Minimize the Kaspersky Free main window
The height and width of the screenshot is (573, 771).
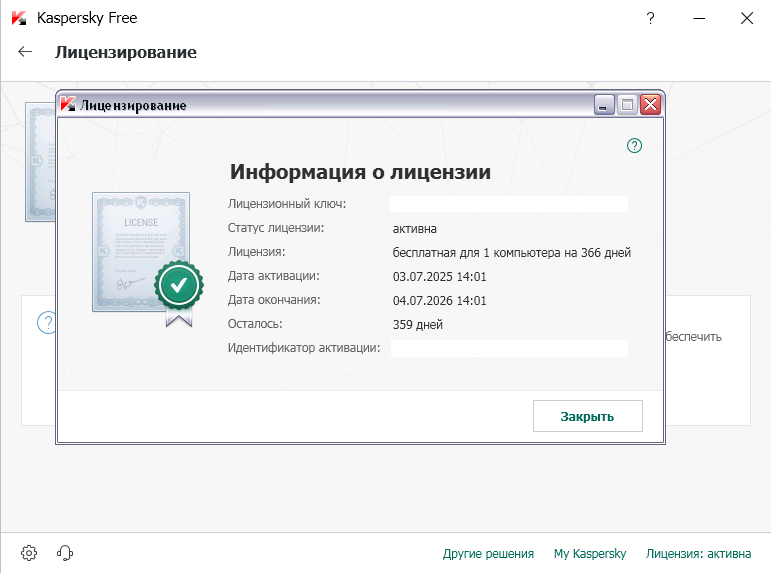(x=698, y=18)
